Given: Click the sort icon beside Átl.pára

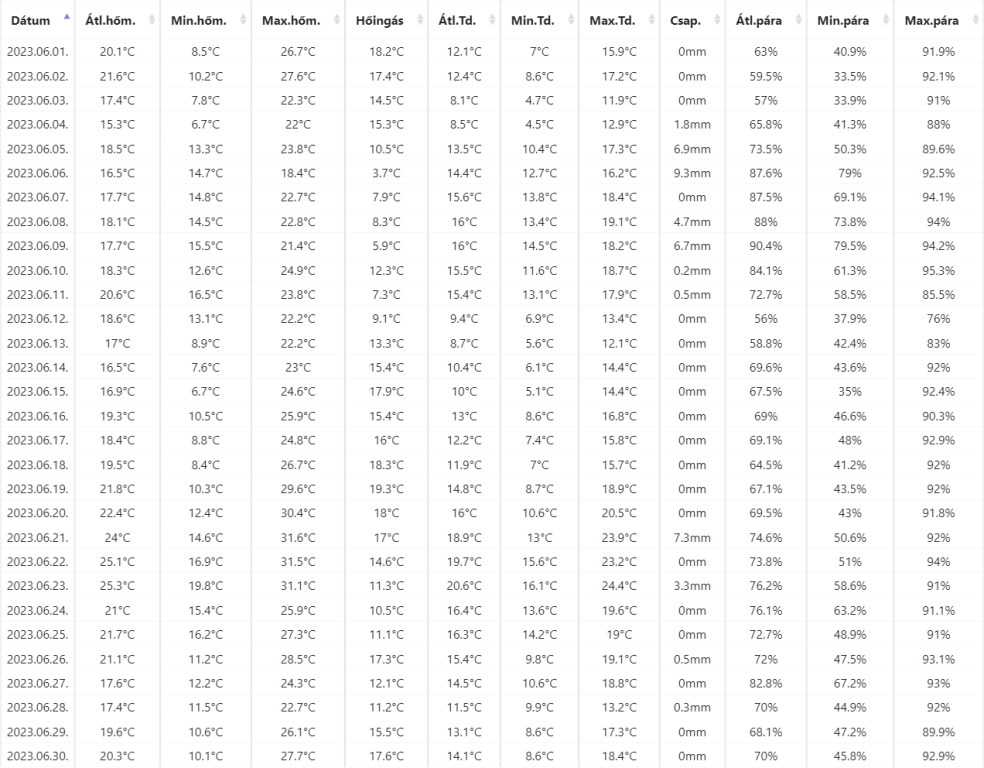Looking at the screenshot, I should pyautogui.click(x=797, y=20).
